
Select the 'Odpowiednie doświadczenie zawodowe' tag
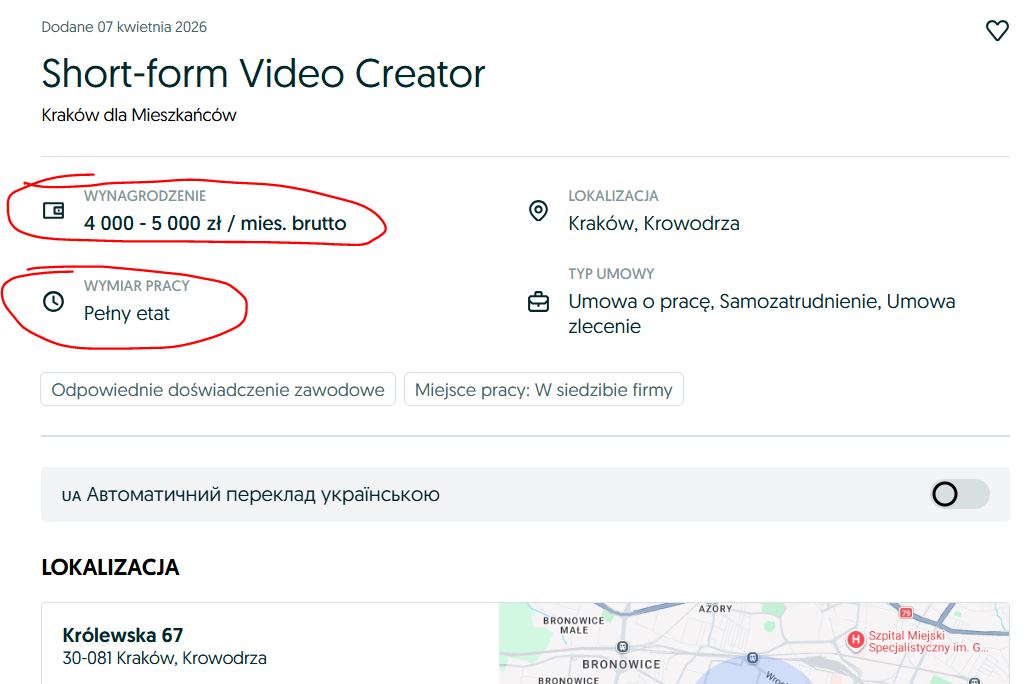218,389
